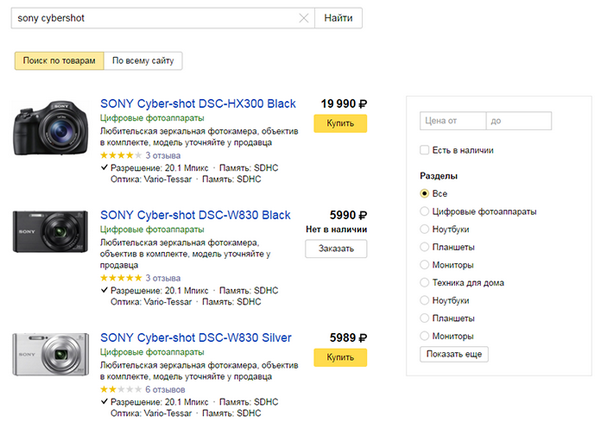Select the Цифровые фотоаппараты radio option
The width and height of the screenshot is (600, 423).
click(x=425, y=211)
